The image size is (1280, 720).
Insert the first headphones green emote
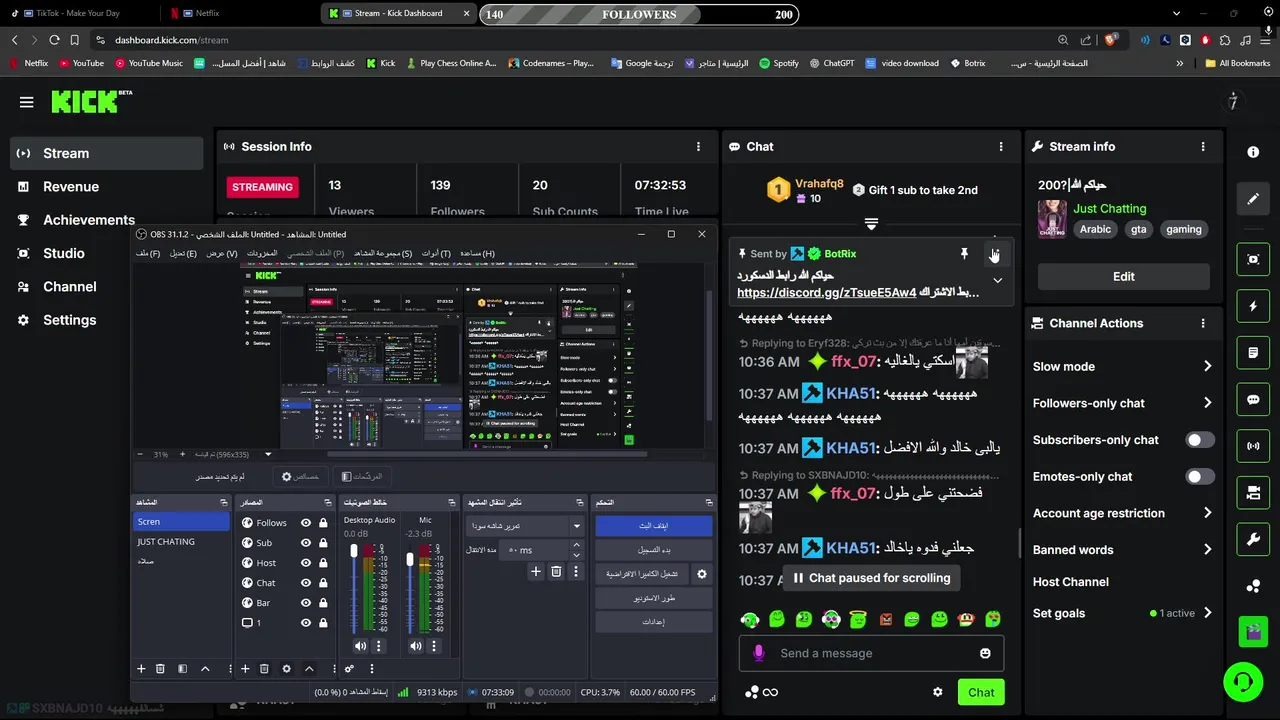point(750,620)
